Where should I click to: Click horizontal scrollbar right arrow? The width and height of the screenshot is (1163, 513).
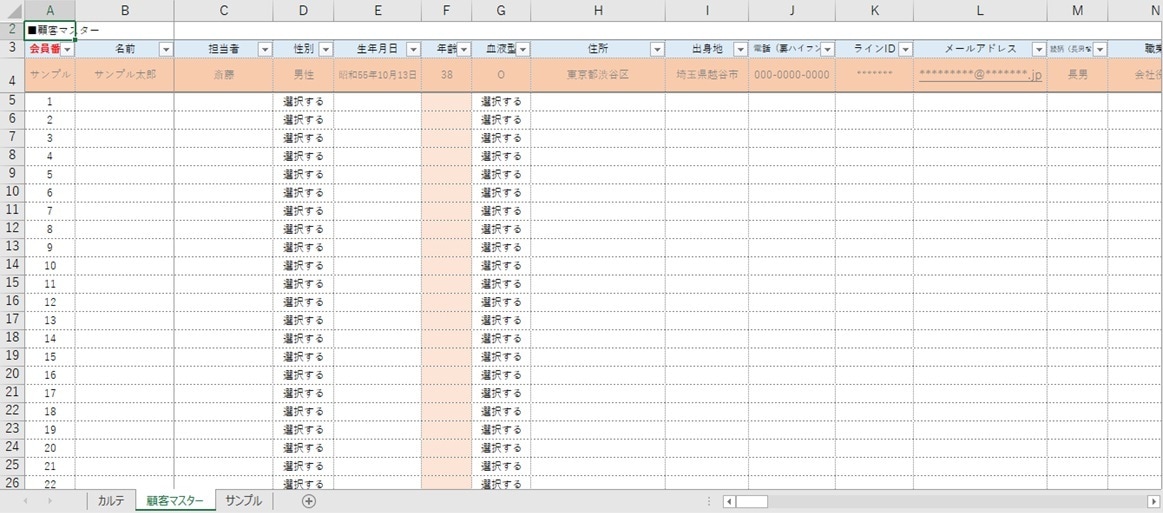coord(1152,501)
